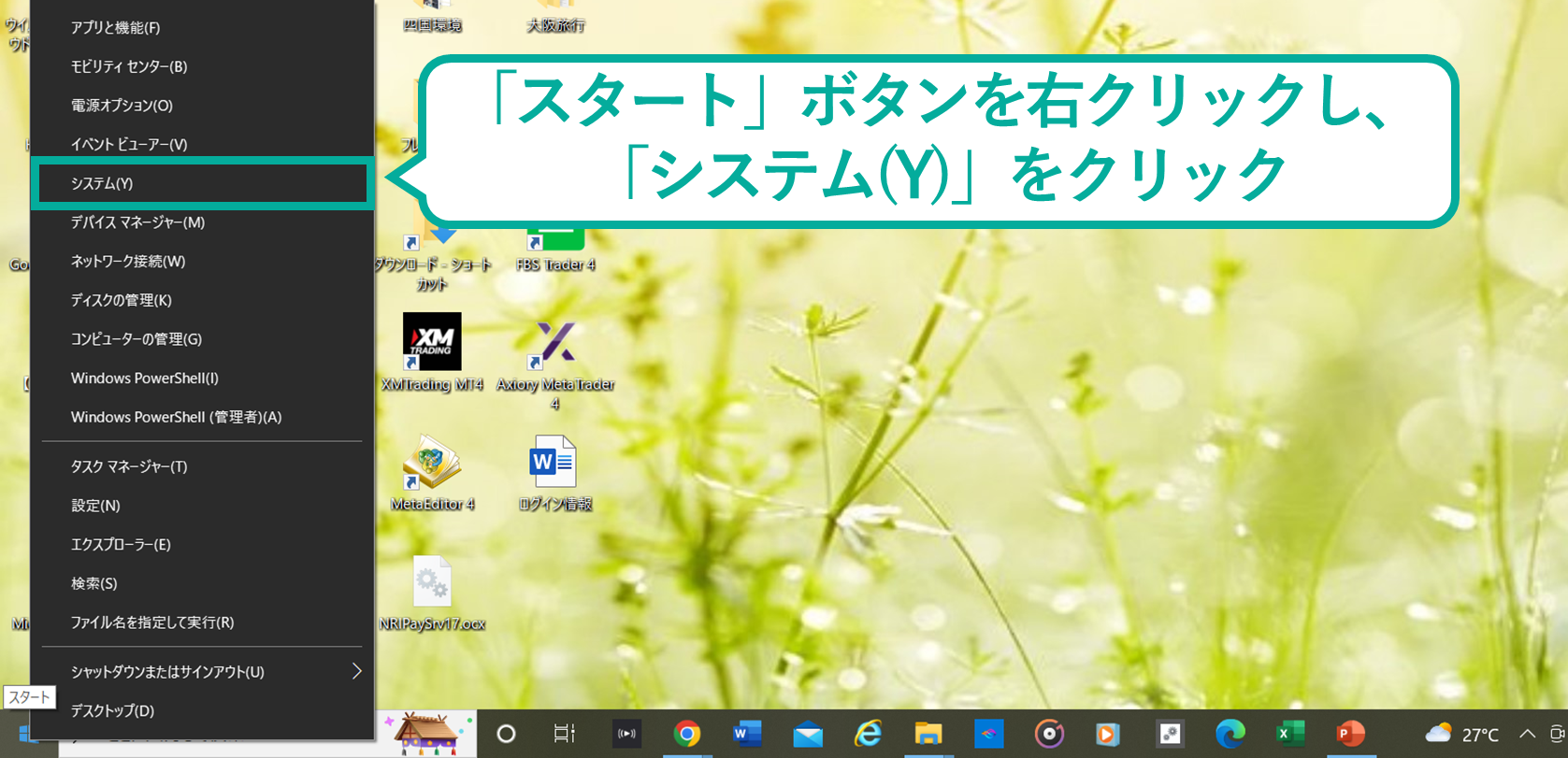Open Google Chrome from the taskbar

(687, 734)
